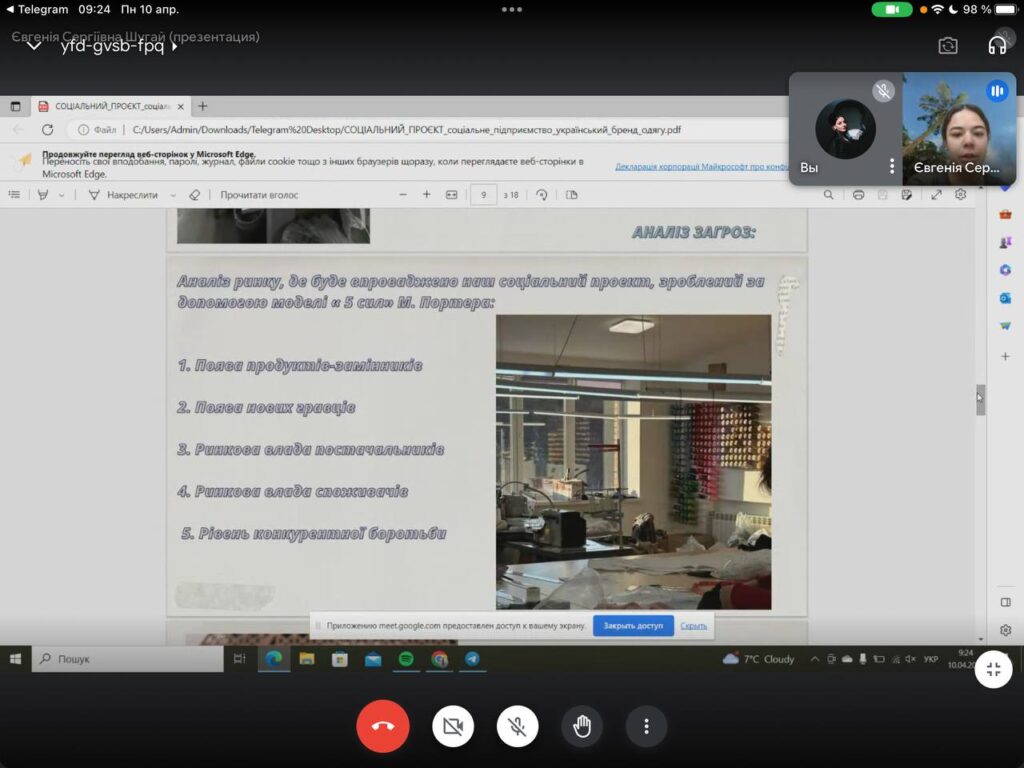Open more options in the call controls
The image size is (1024, 768).
[646, 726]
